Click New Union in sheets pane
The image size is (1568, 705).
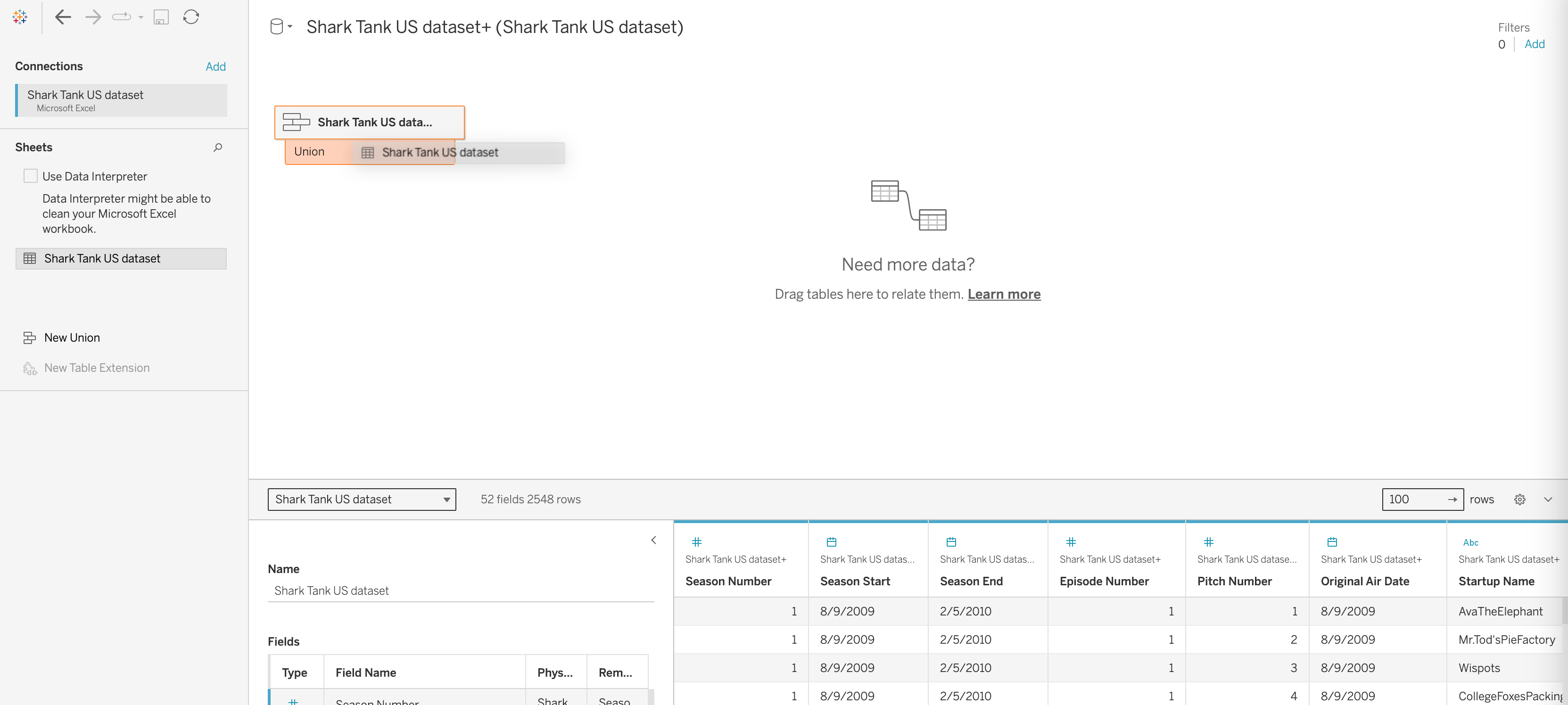72,337
